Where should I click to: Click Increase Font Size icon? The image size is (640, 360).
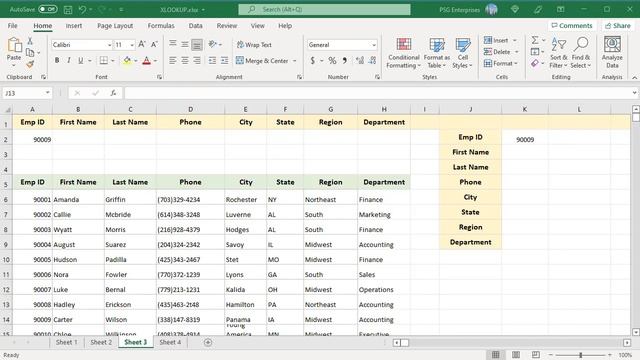142,44
